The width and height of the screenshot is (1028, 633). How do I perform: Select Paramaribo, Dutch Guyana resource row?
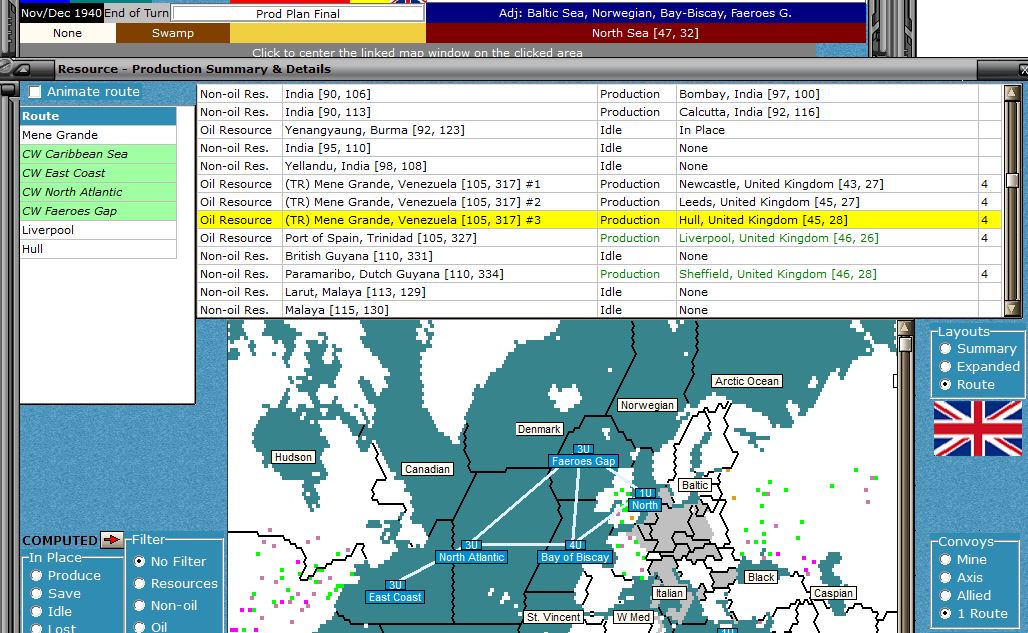599,274
